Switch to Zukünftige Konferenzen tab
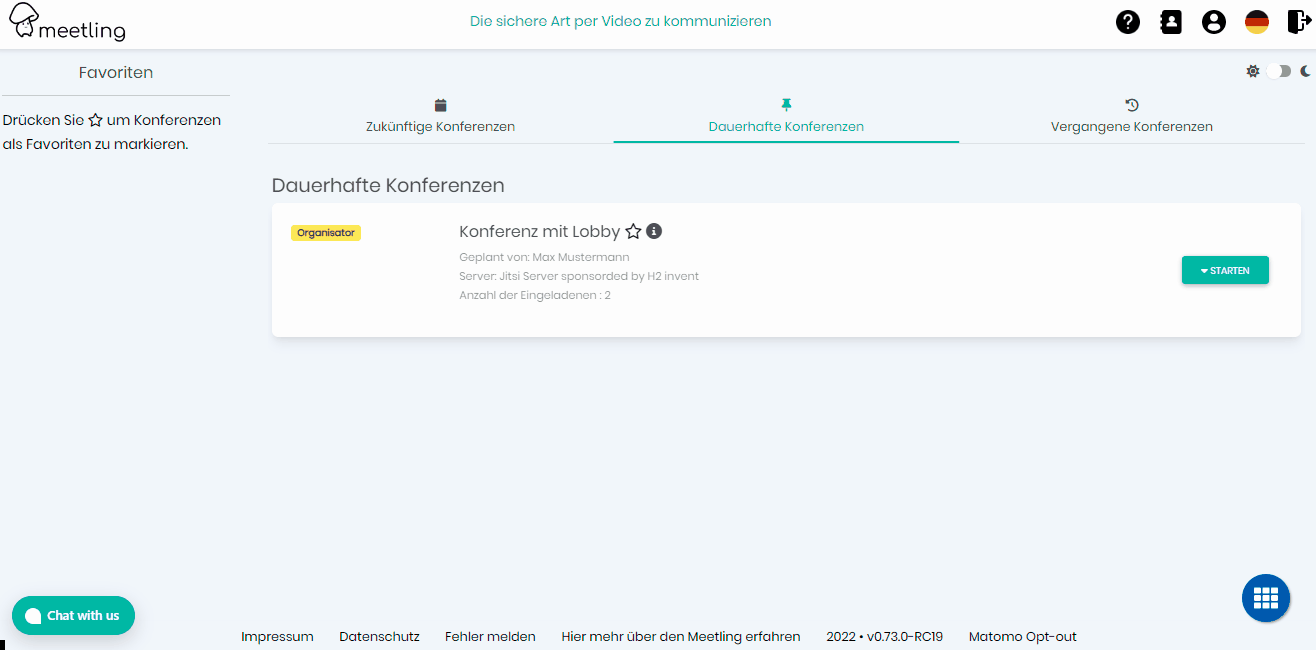This screenshot has height=650, width=1316. coord(440,126)
